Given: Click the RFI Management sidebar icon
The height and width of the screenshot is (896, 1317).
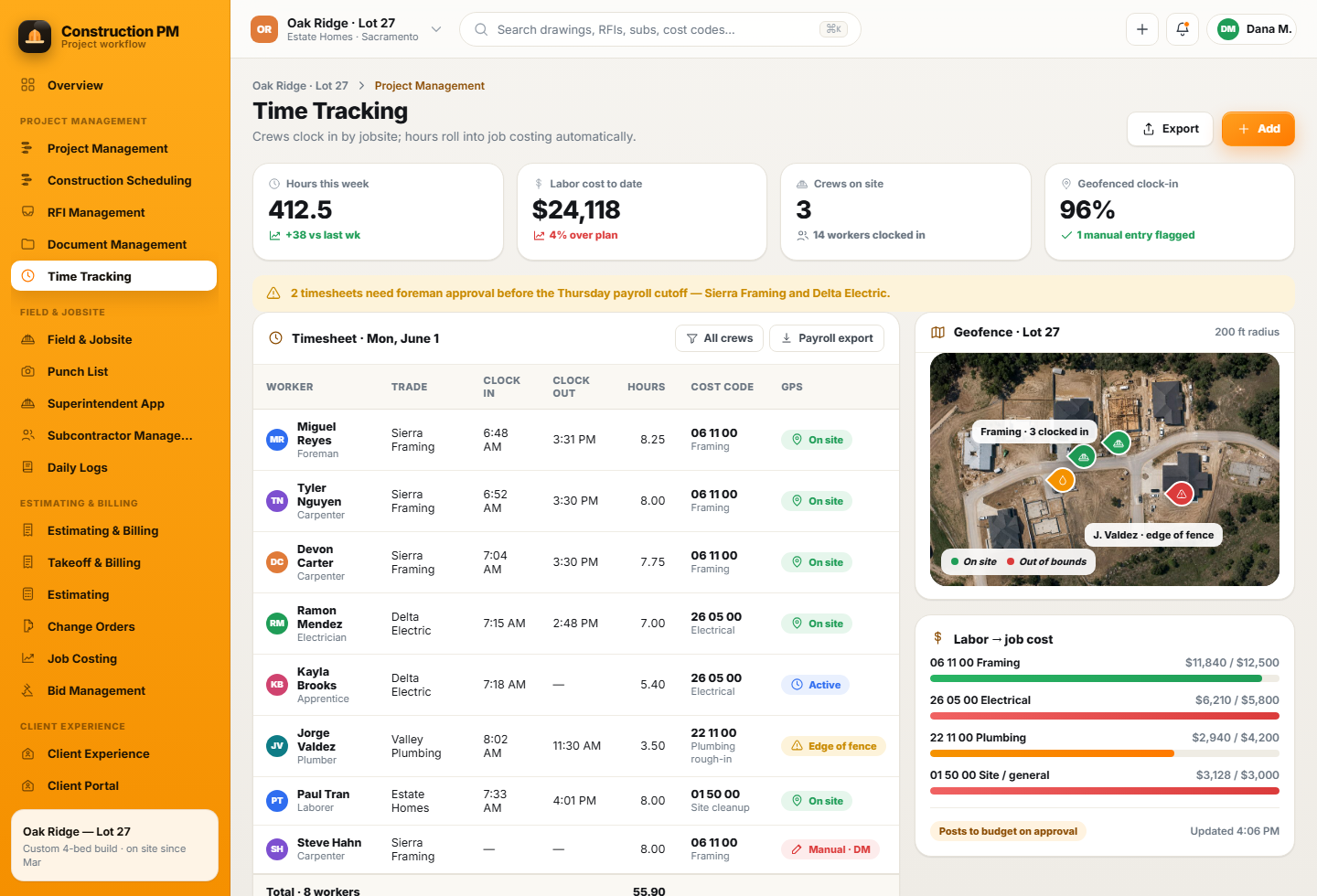Looking at the screenshot, I should 27,212.
